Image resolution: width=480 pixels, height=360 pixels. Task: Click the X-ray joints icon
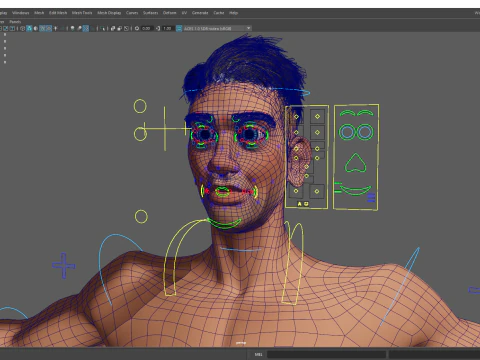pyautogui.click(x=126, y=28)
